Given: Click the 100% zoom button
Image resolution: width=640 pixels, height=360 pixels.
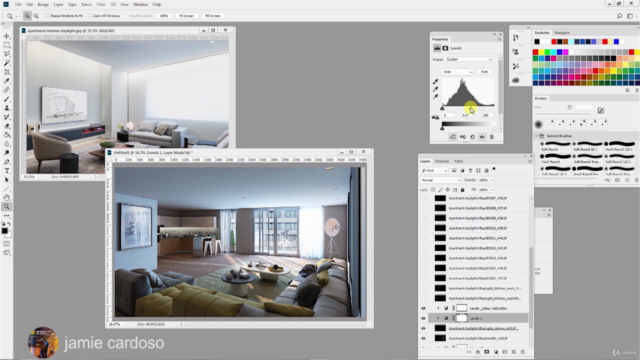Looking at the screenshot, I should (164, 16).
